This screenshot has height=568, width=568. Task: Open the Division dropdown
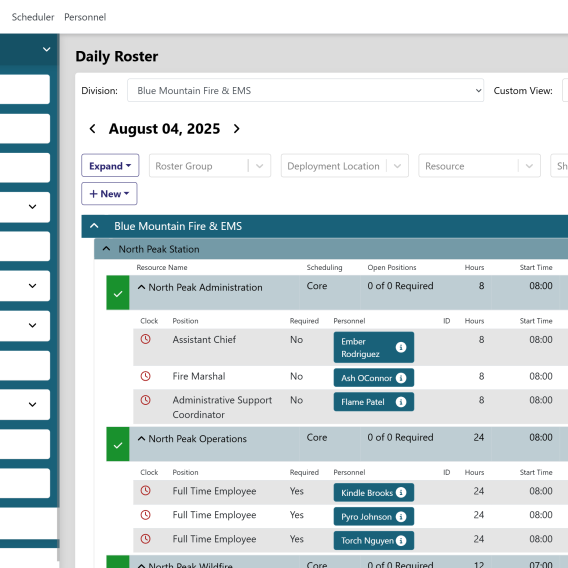pyautogui.click(x=305, y=90)
